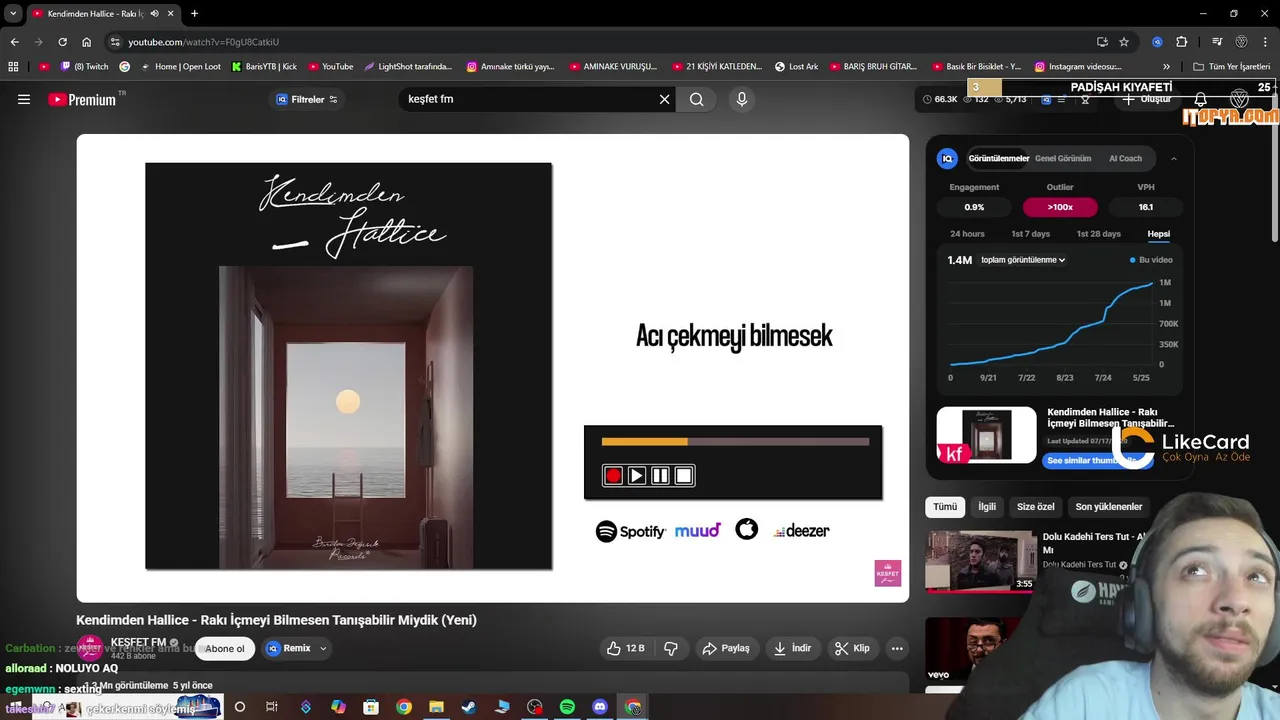
Task: Open the Chrome extensions puzzle menu
Action: (1182, 42)
